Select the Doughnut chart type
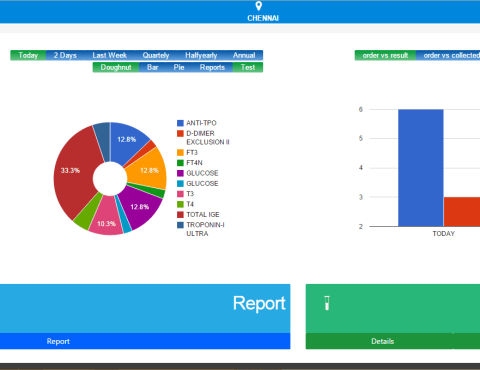480x370 pixels. click(x=116, y=67)
